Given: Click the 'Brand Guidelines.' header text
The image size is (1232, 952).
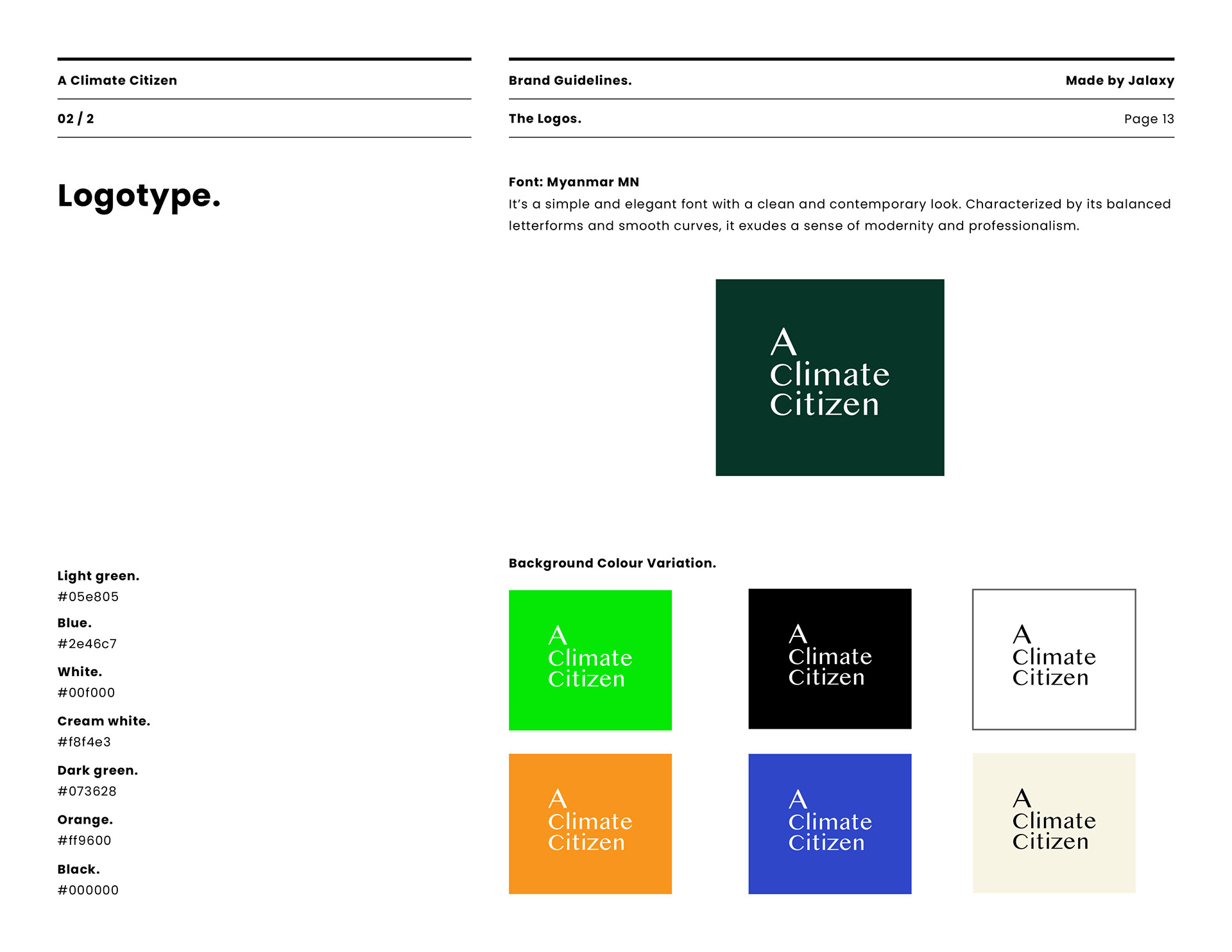Looking at the screenshot, I should [x=570, y=80].
